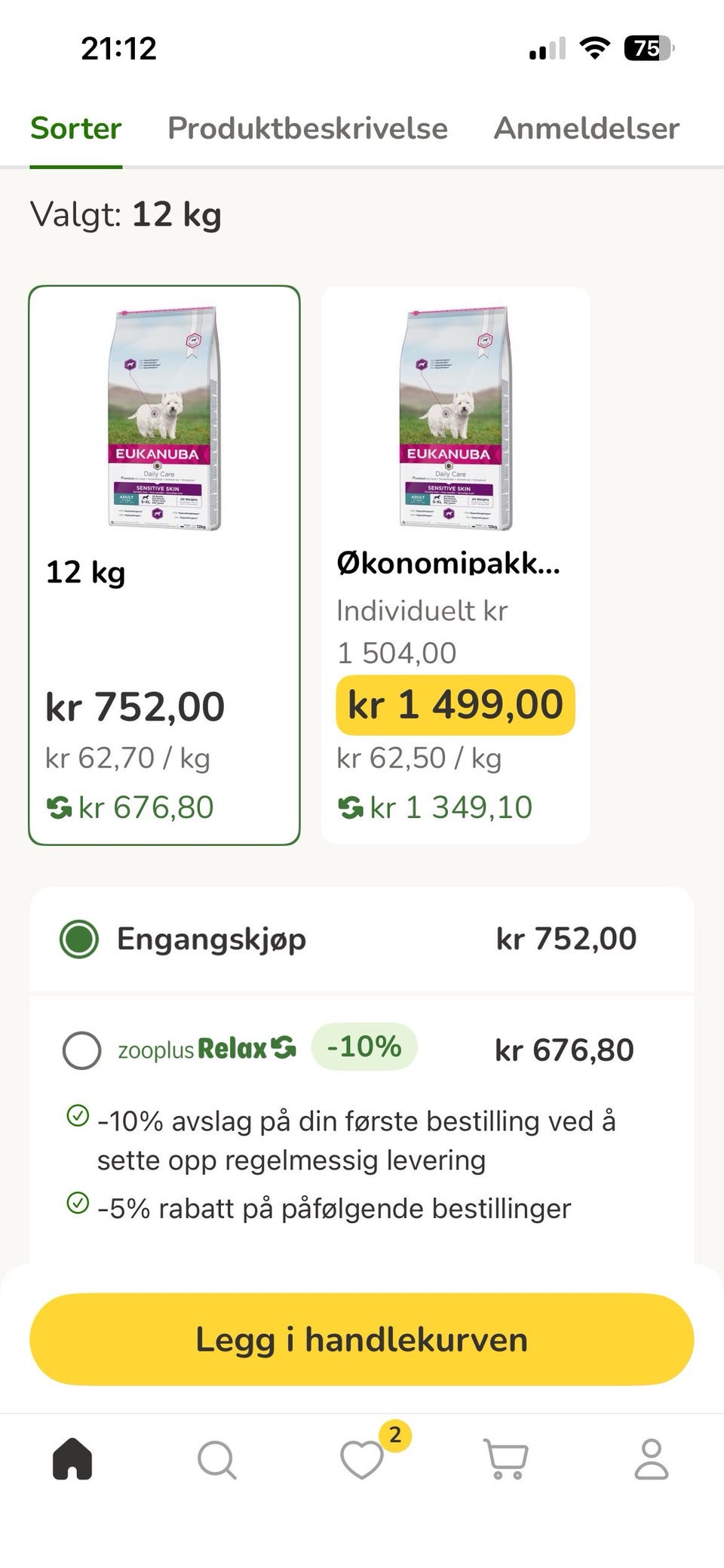Open the shopping cart icon

click(x=505, y=1459)
